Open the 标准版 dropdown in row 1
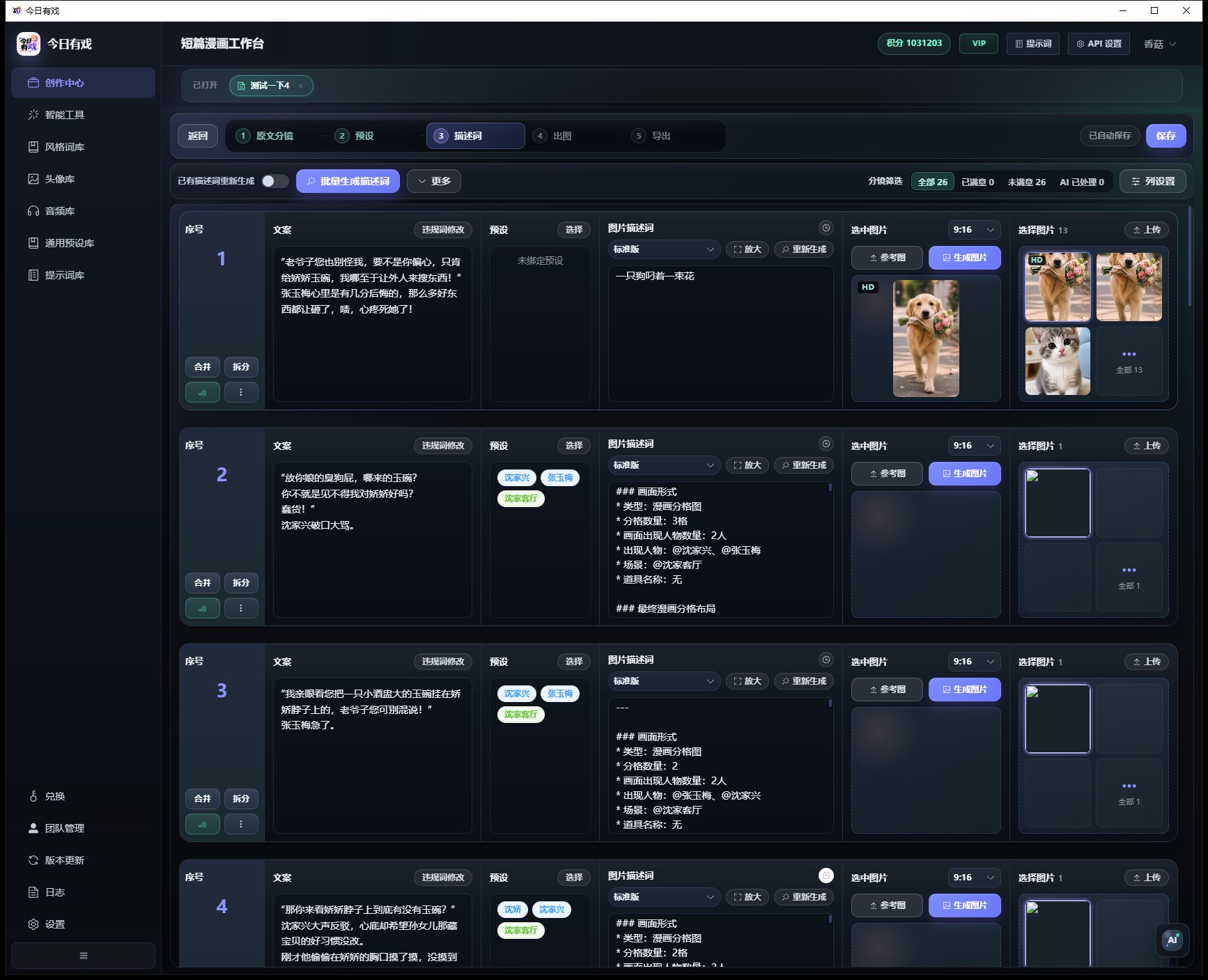 pyautogui.click(x=663, y=249)
